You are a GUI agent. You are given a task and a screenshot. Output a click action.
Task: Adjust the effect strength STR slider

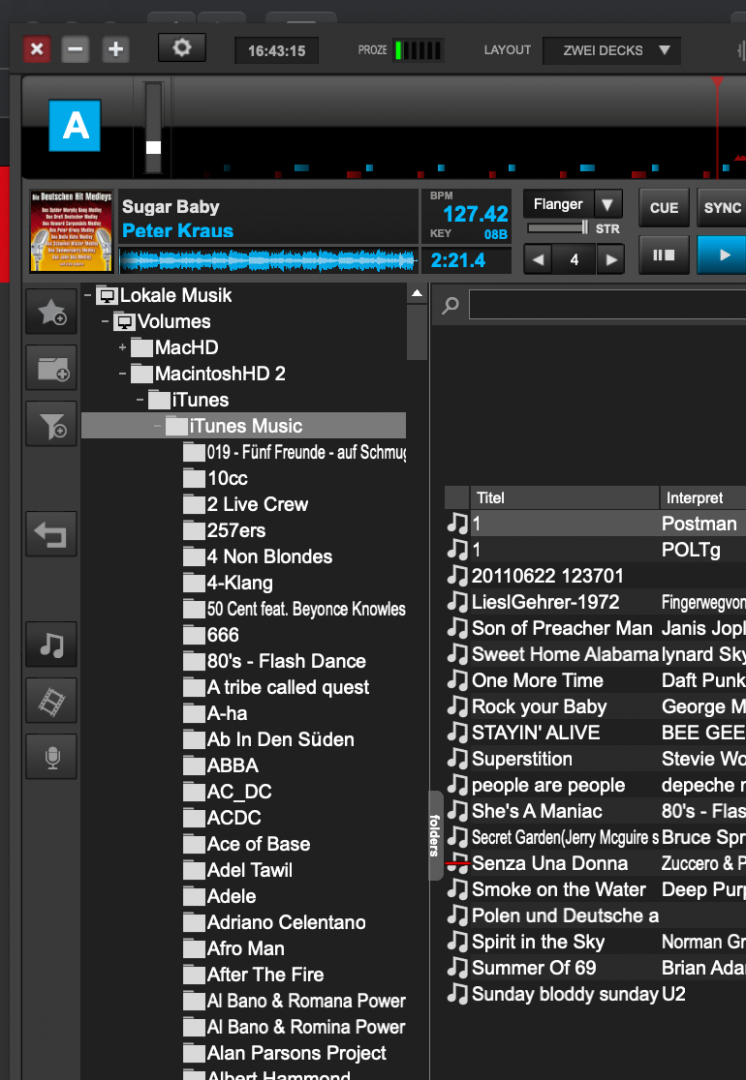(558, 228)
